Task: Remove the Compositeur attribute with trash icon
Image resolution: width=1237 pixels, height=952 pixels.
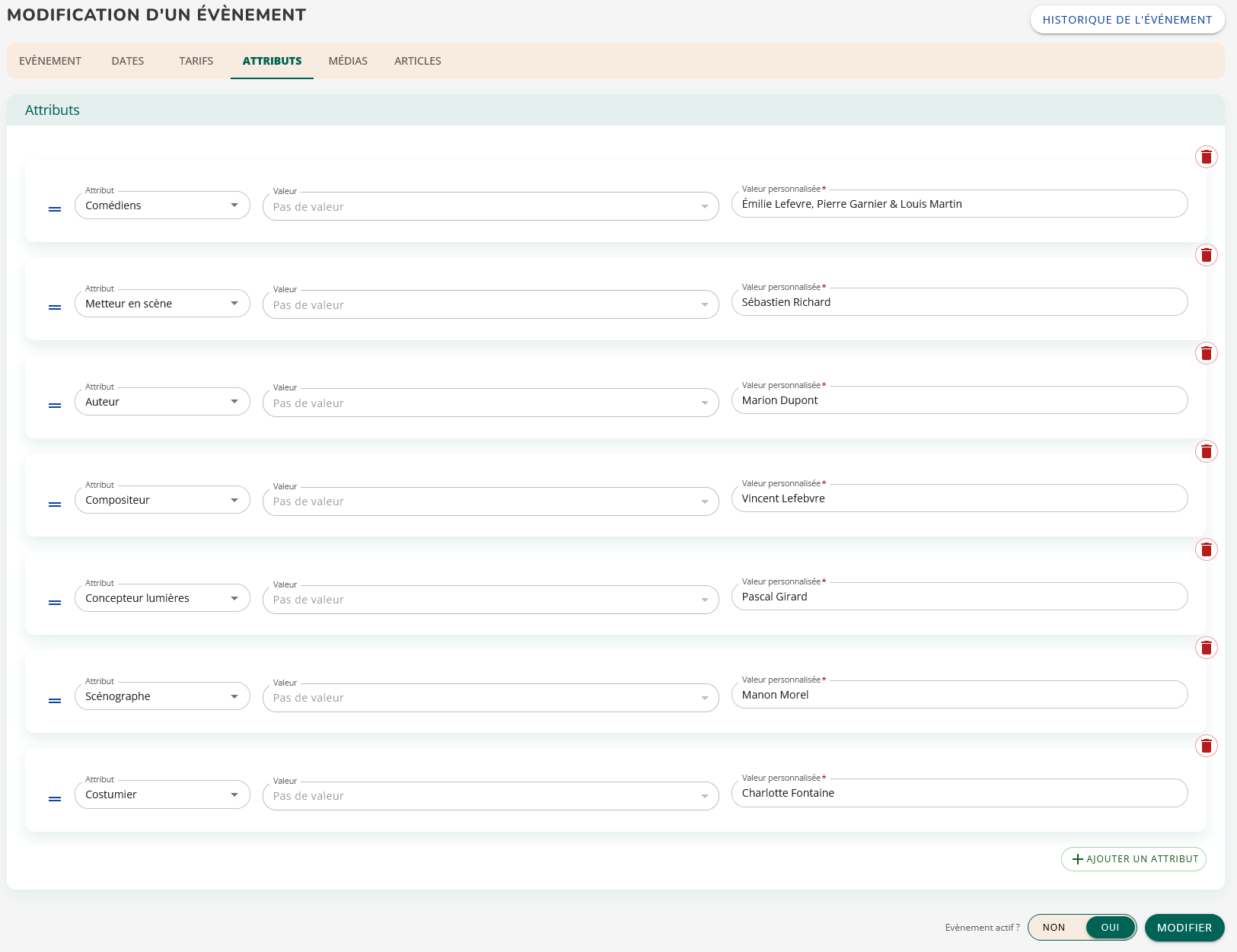Action: click(x=1206, y=451)
